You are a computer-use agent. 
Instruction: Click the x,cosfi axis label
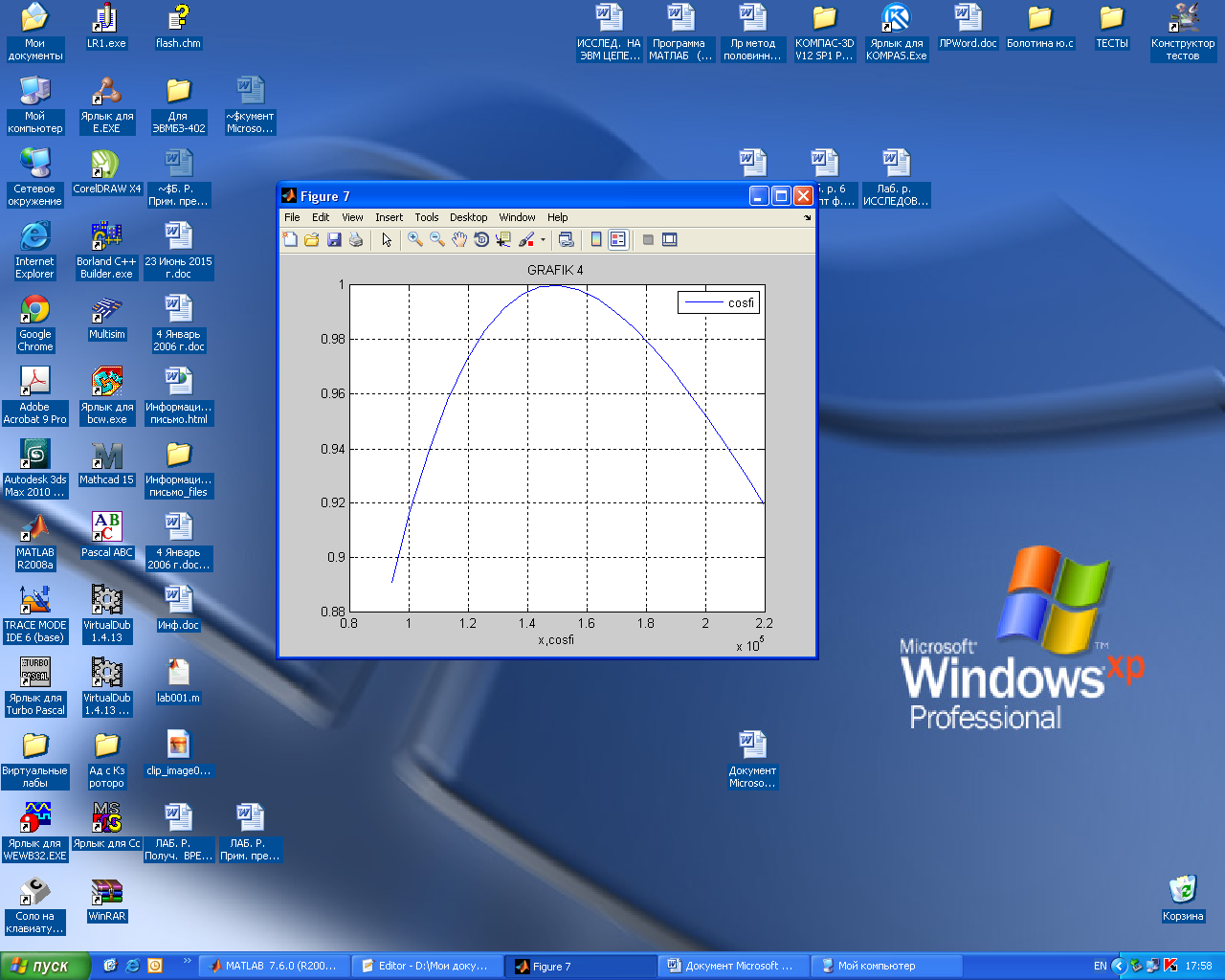[x=556, y=639]
